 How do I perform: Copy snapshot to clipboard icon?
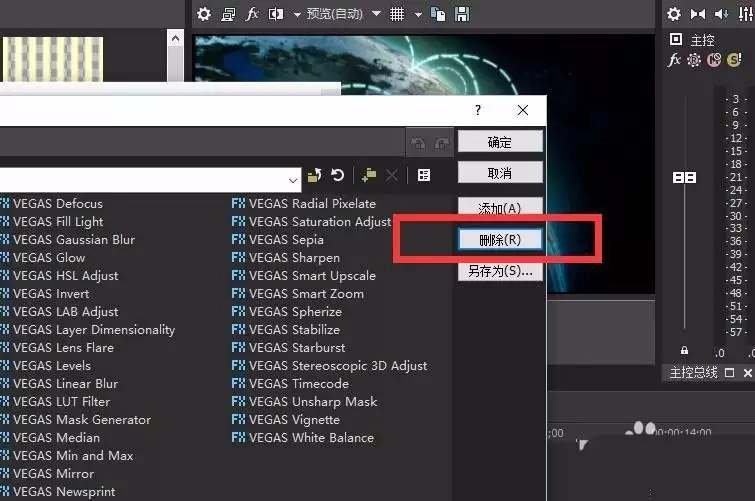(438, 14)
